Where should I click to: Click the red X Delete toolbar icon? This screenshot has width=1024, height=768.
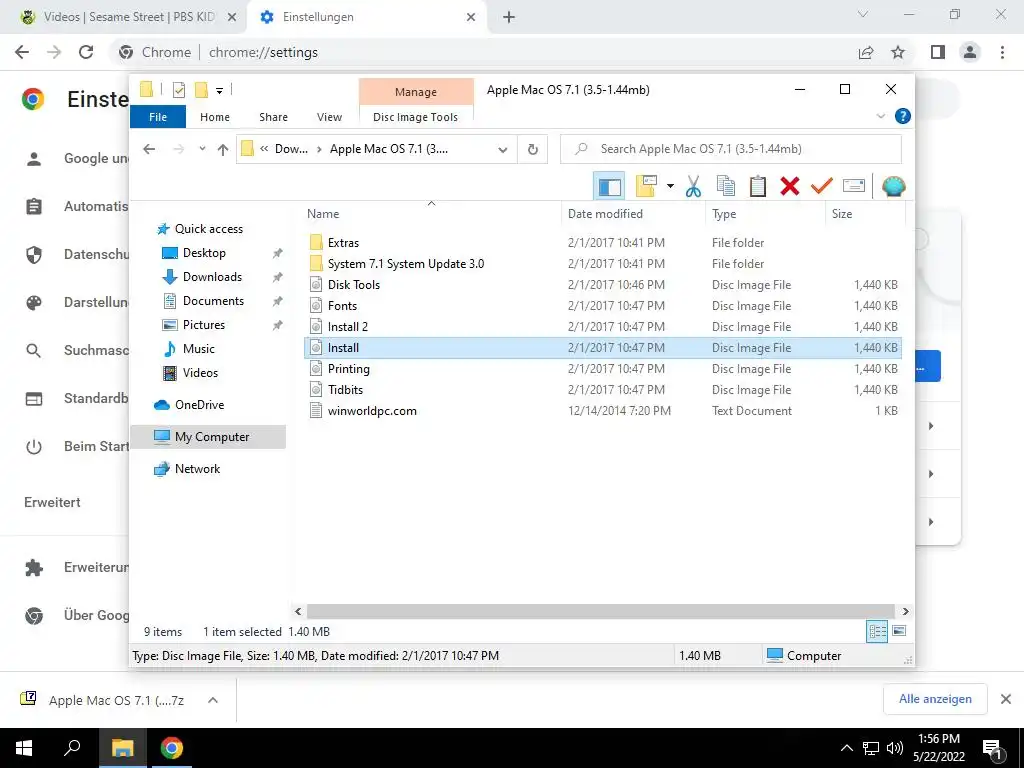(790, 186)
